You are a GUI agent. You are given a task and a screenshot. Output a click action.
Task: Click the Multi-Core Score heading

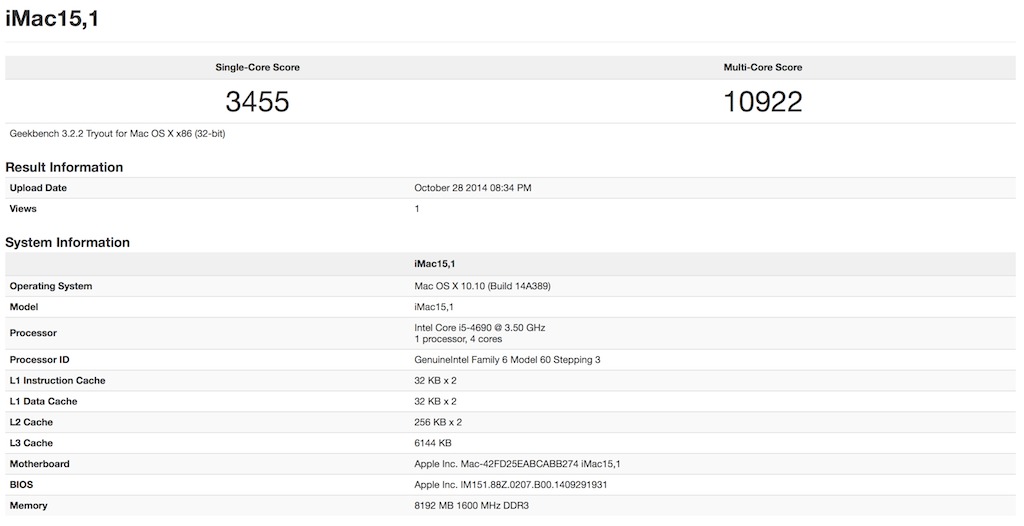click(x=763, y=68)
